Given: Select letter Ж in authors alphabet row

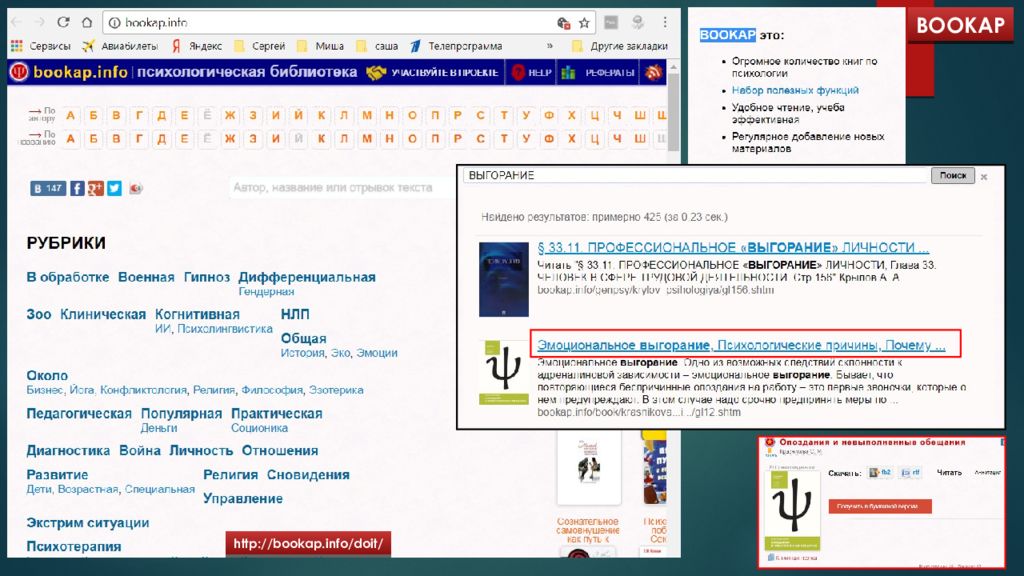Looking at the screenshot, I should point(230,116).
